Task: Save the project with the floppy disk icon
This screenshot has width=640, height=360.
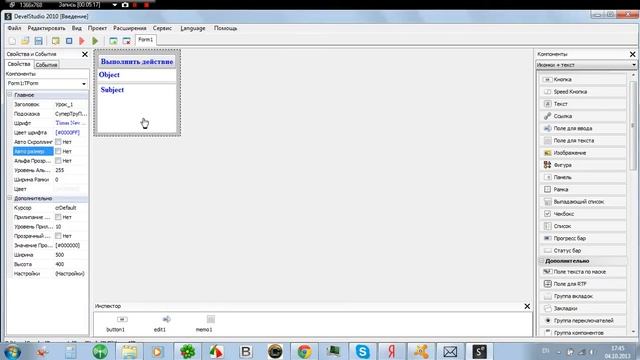Action: click(38, 41)
